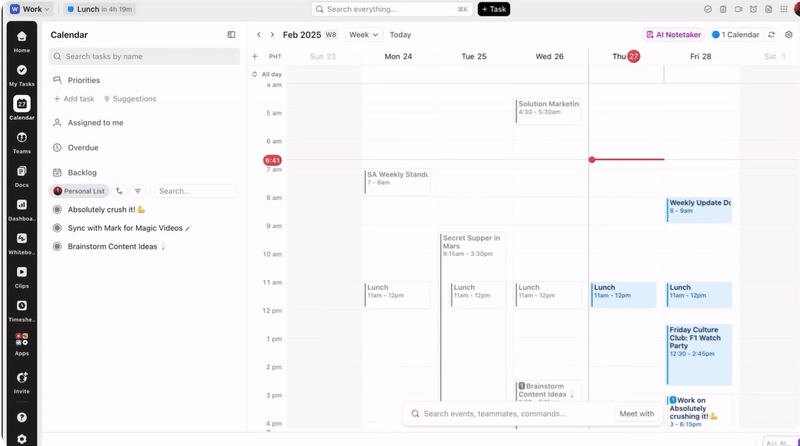Open the filter icon next to Personal List
The height and width of the screenshot is (446, 800).
click(x=137, y=191)
